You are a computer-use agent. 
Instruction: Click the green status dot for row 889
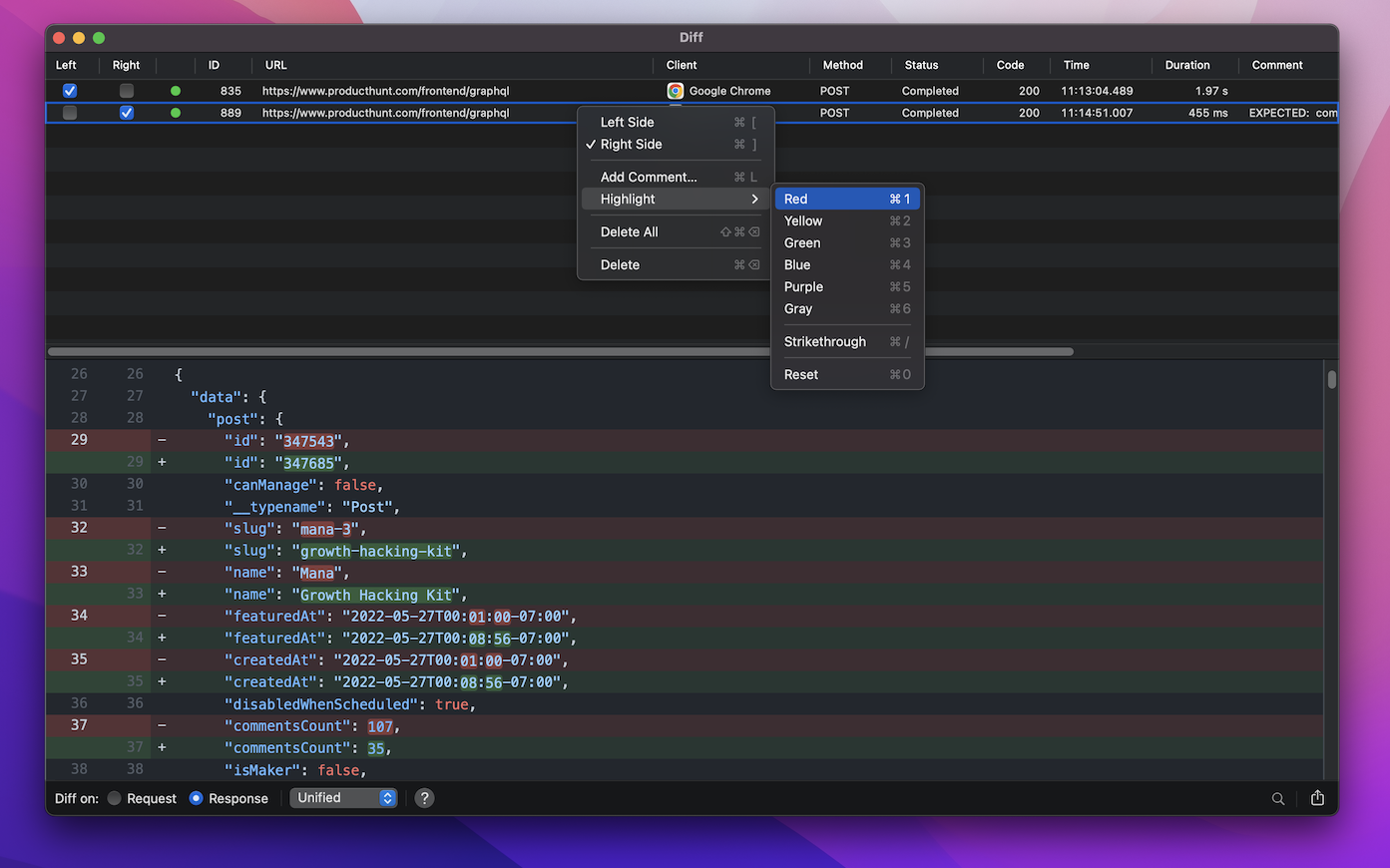[x=176, y=113]
